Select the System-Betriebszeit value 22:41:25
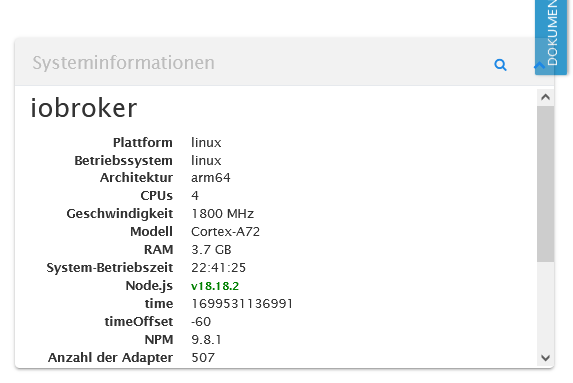This screenshot has height=383, width=573. (x=219, y=268)
